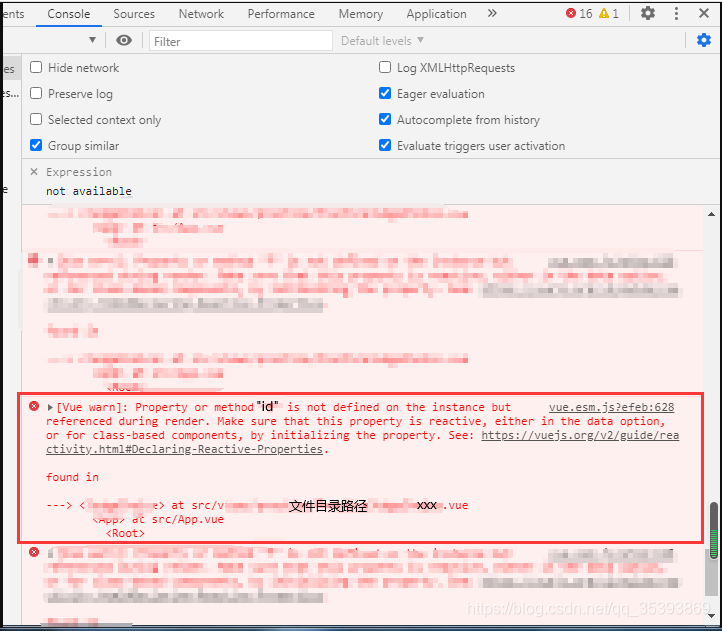The image size is (722, 631).
Task: Click the red error count icon
Action: 571,13
